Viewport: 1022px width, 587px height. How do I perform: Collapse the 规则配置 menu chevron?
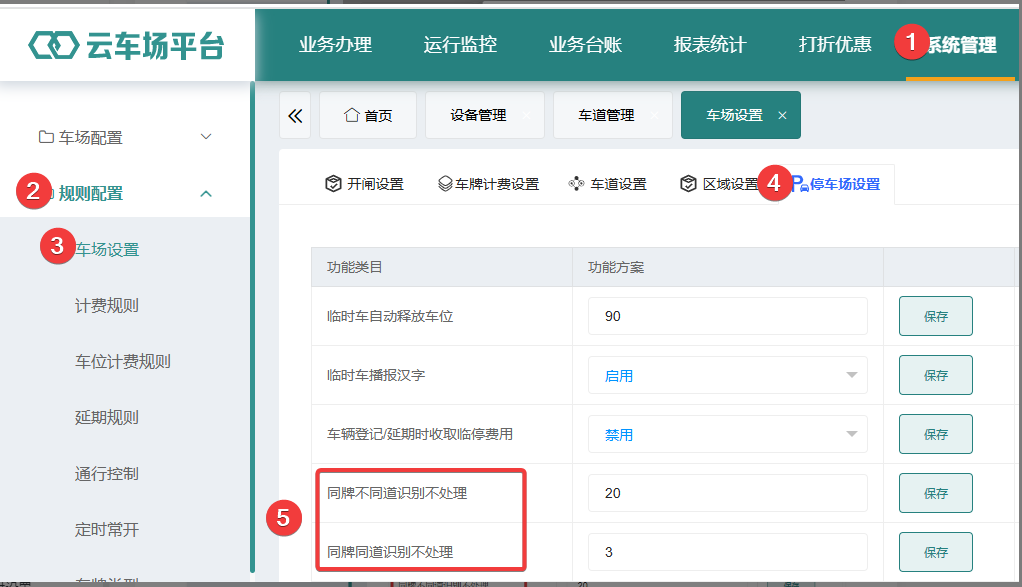pyautogui.click(x=206, y=193)
